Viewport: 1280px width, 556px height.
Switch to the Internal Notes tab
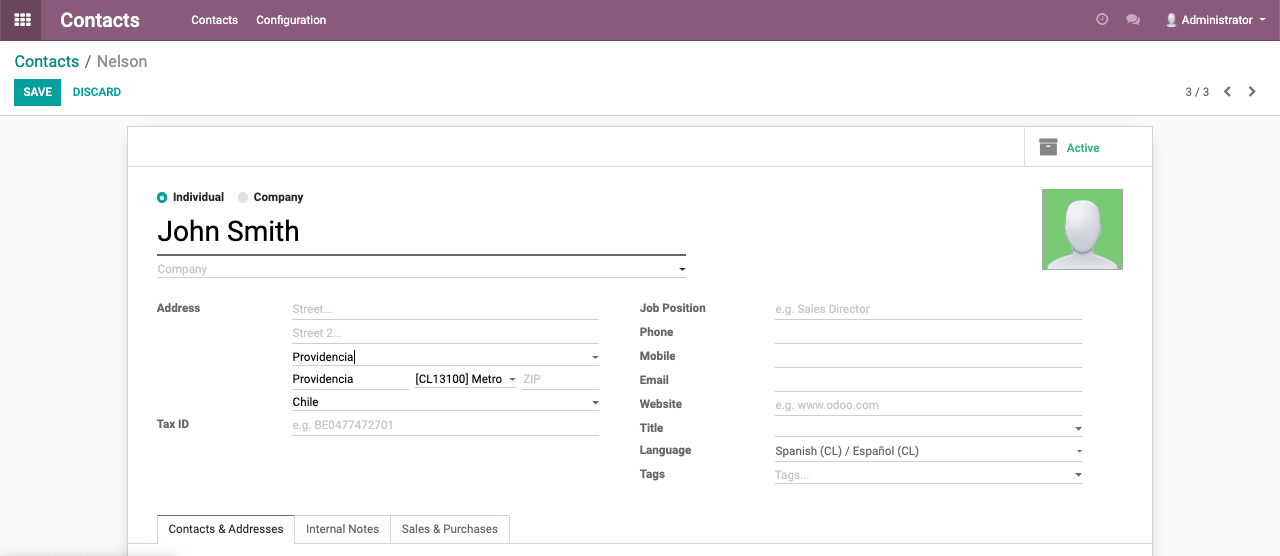point(342,529)
